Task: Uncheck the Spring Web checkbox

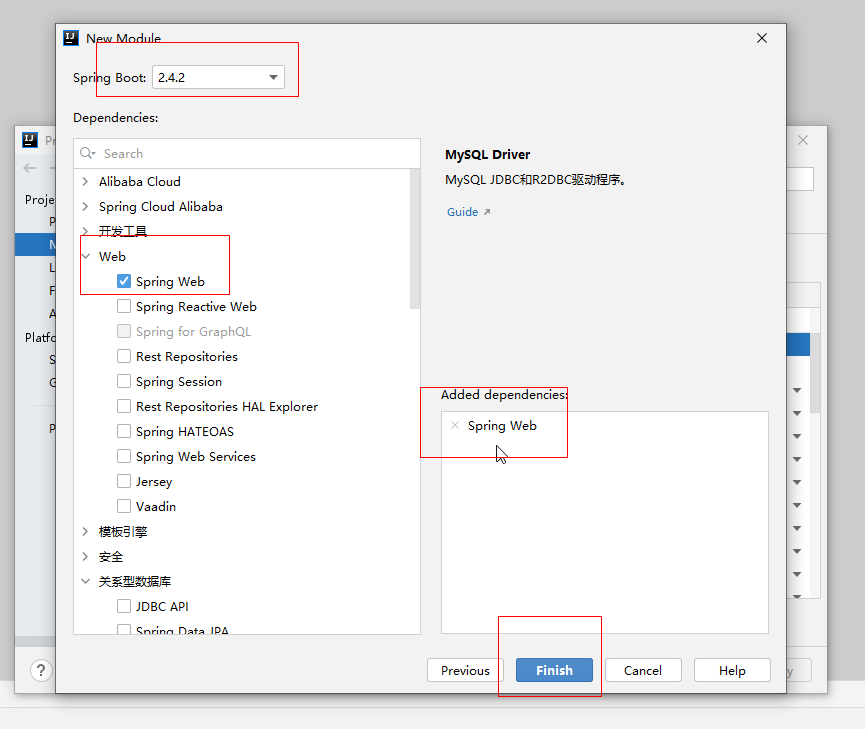Action: coord(124,281)
